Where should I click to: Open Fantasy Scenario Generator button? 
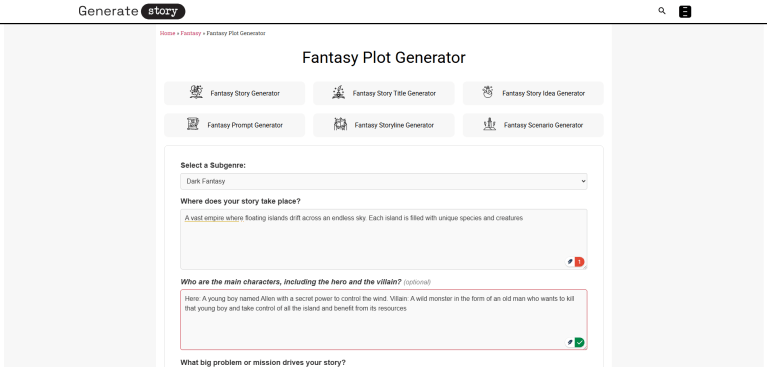(x=533, y=125)
